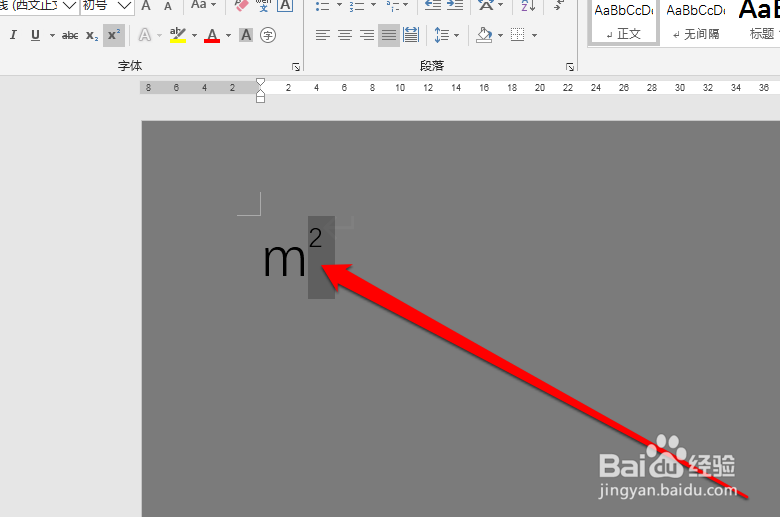Viewport: 780px width, 517px height.
Task: Open font color dropdown arrow
Action: coord(228,35)
